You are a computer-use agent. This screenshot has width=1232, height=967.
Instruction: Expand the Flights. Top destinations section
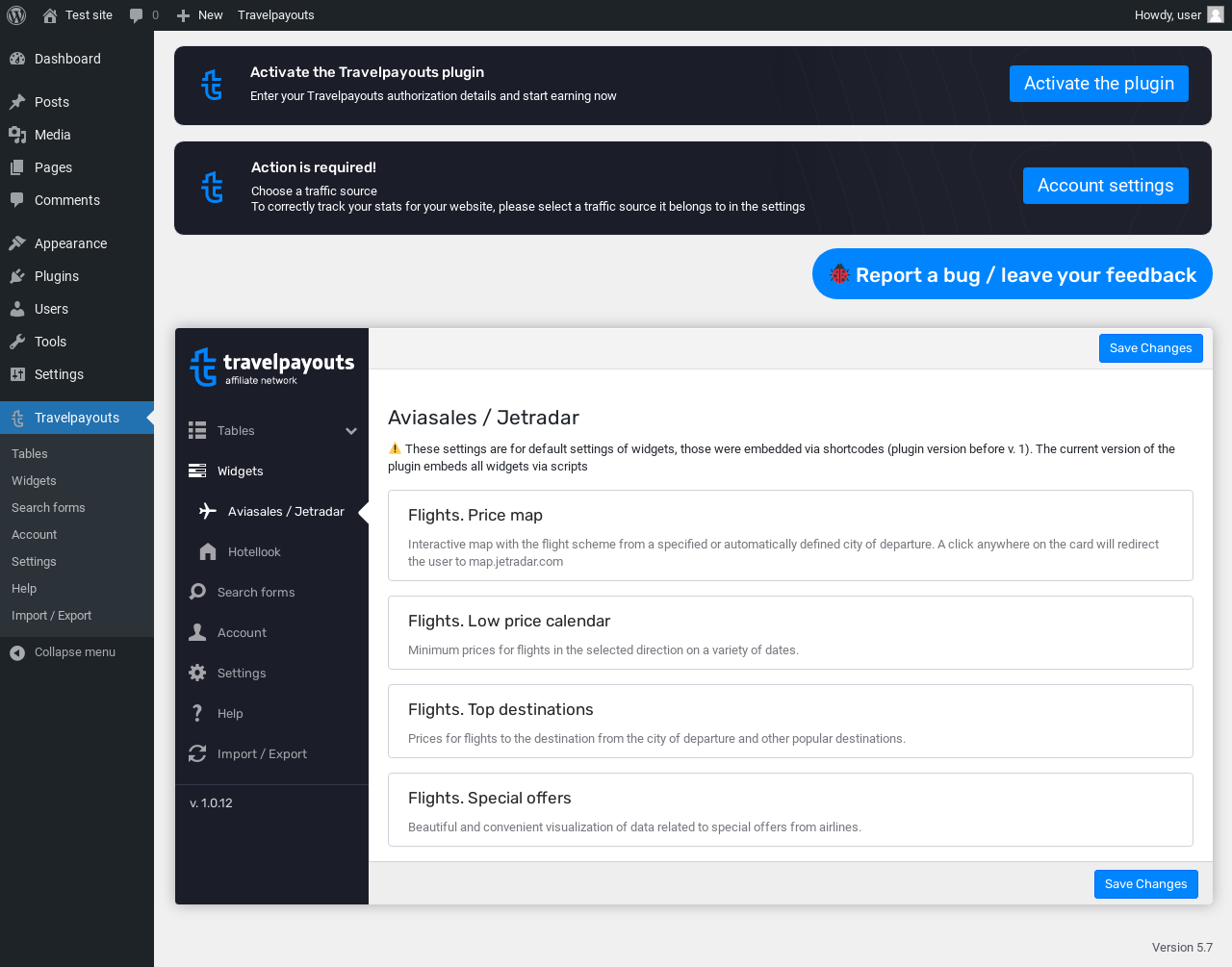[x=790, y=721]
